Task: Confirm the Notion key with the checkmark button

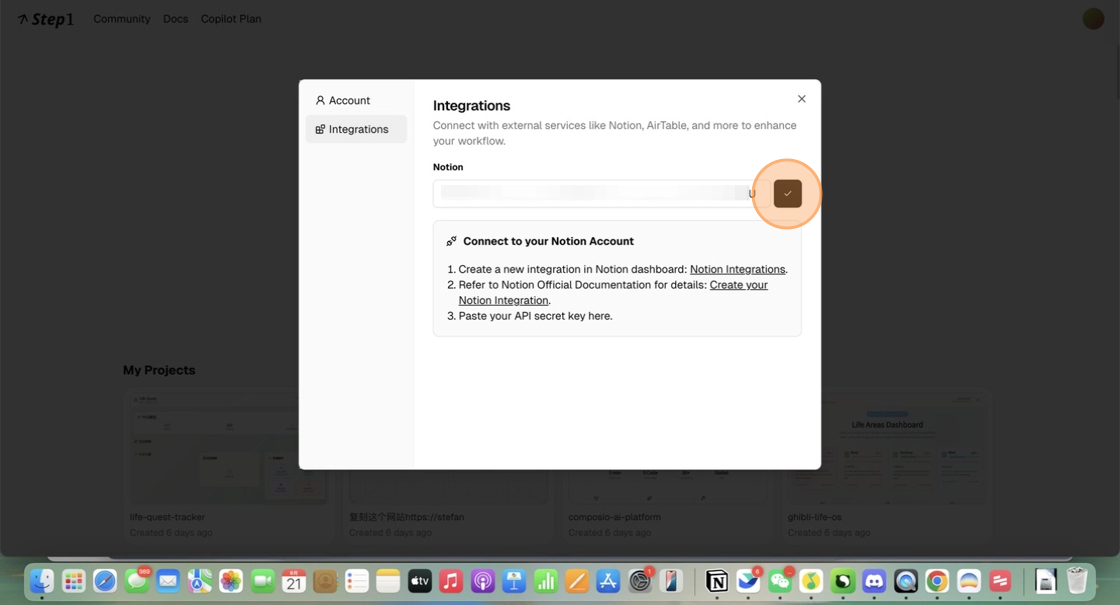Action: 787,194
